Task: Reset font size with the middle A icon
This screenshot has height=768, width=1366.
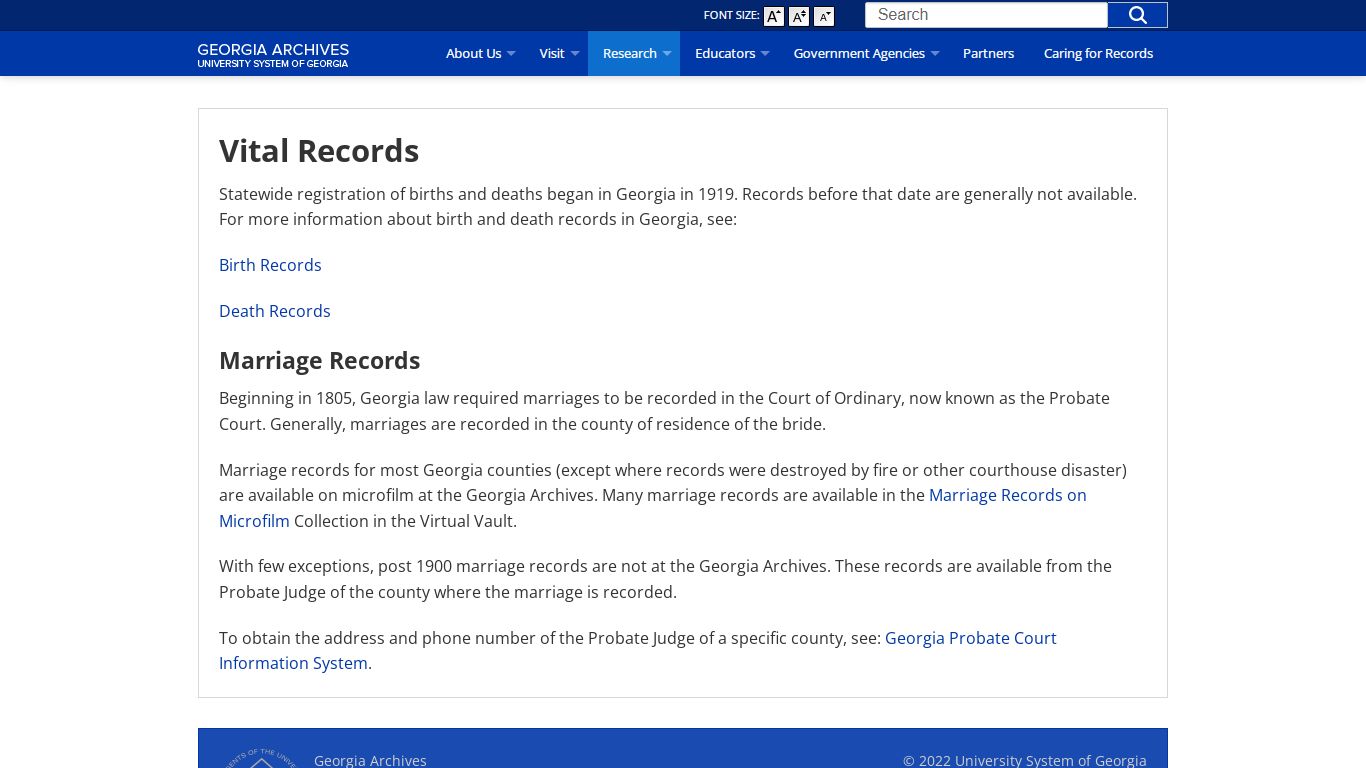Action: (799, 16)
